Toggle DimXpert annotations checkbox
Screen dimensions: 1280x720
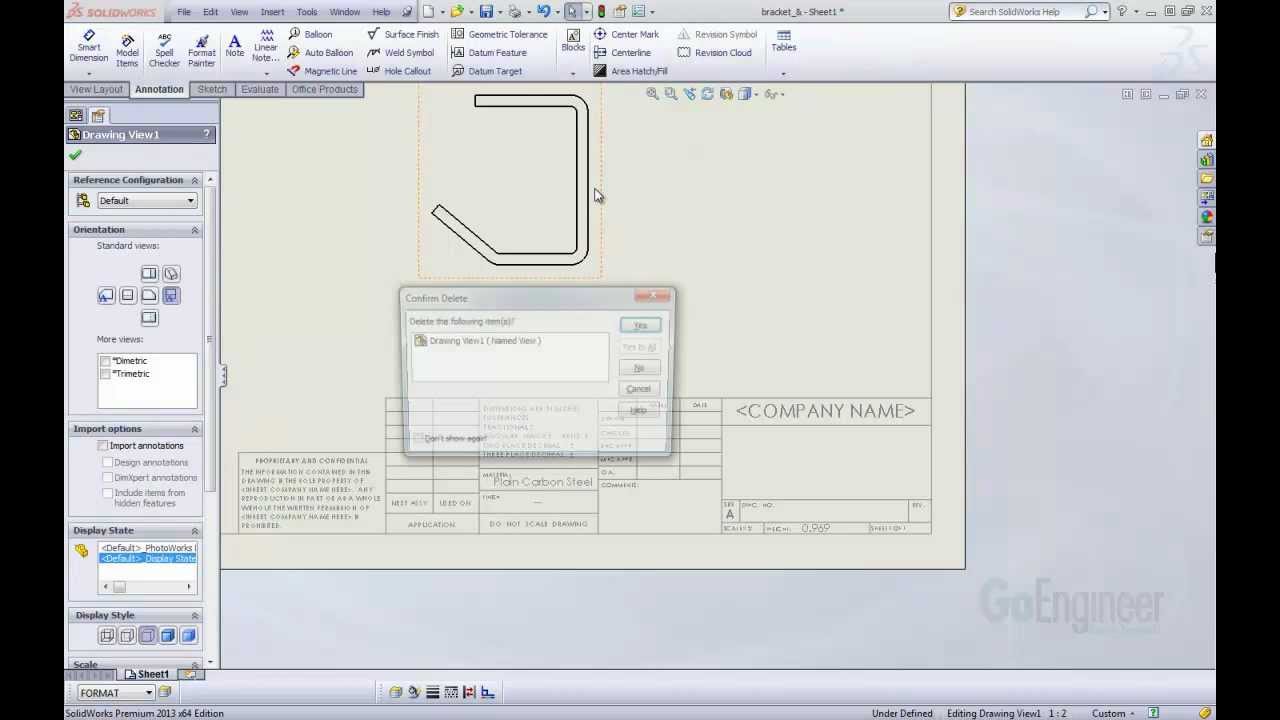[108, 477]
